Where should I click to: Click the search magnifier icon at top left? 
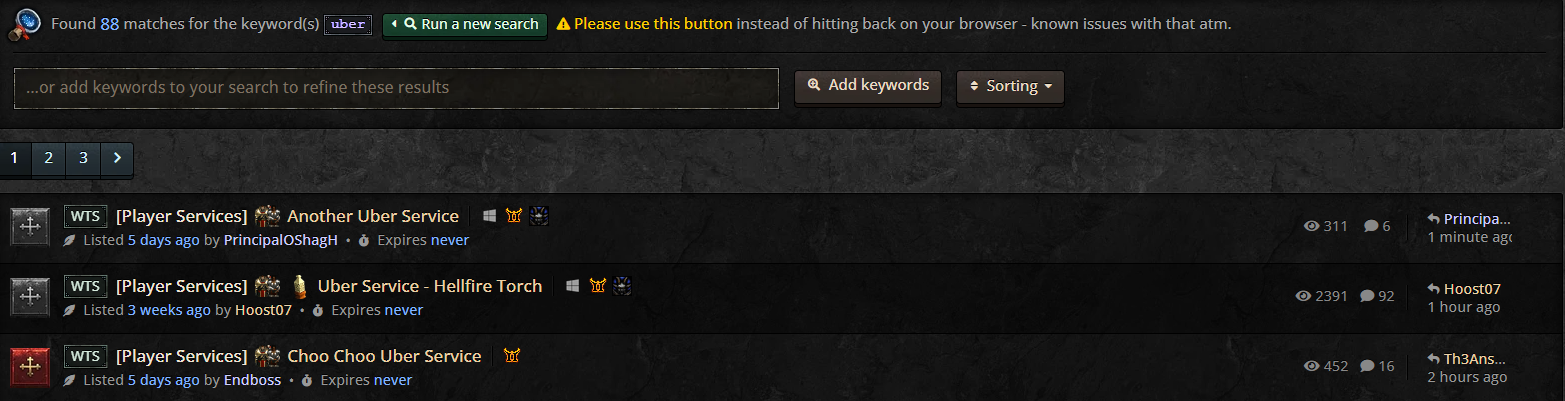coord(23,25)
